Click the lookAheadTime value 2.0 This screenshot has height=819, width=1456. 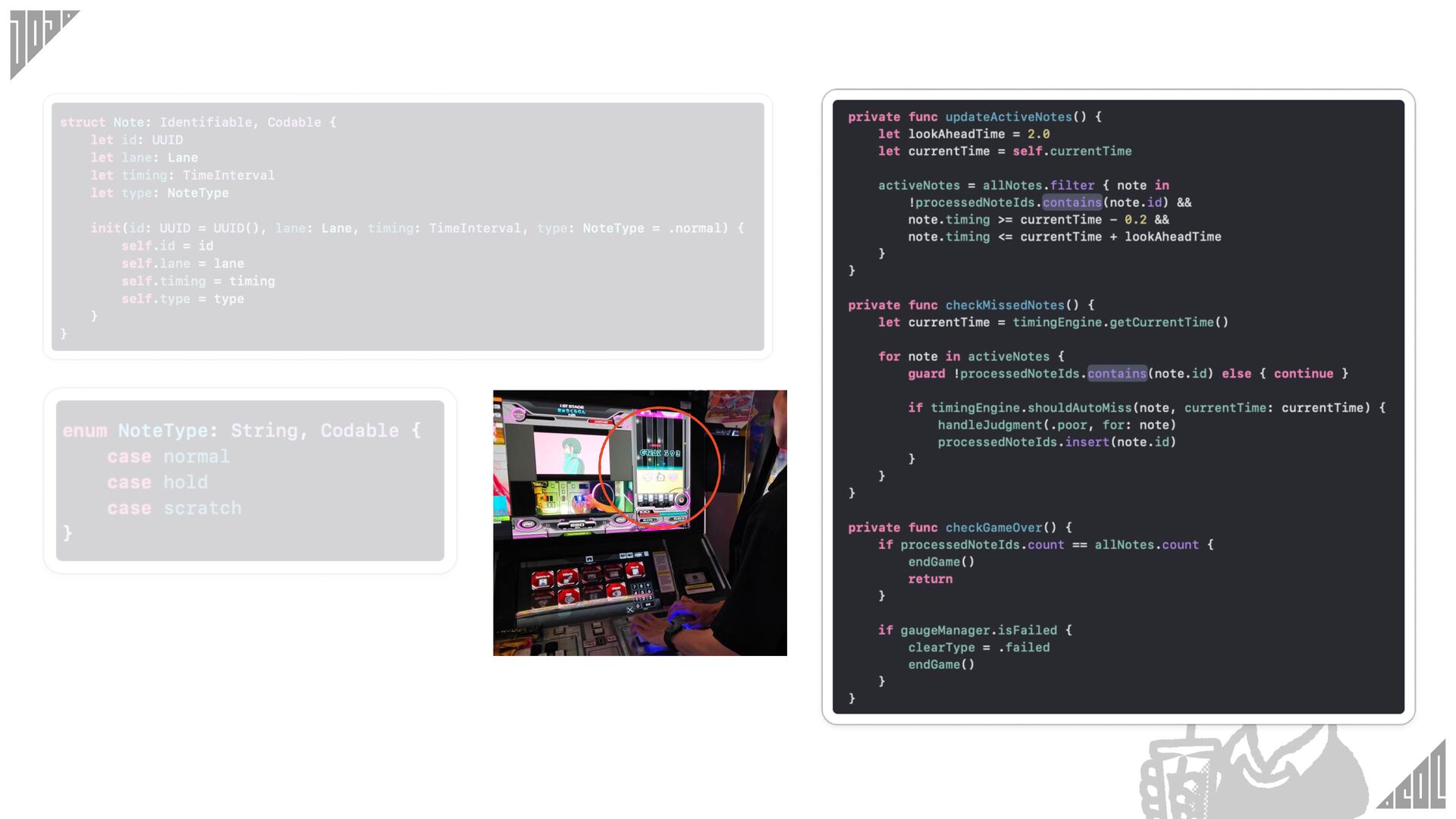[1038, 134]
